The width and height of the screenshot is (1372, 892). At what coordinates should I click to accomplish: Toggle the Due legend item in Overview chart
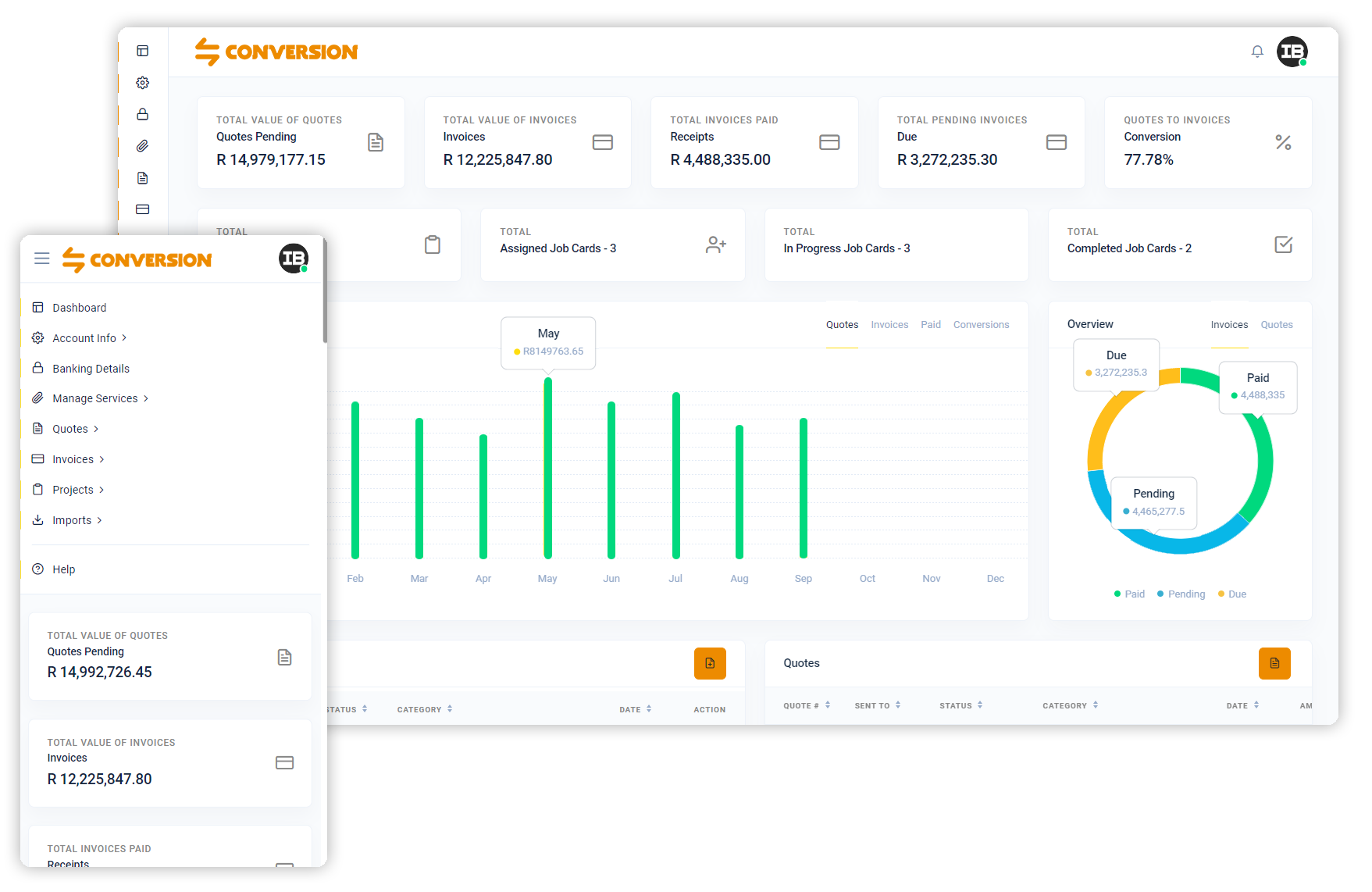[1232, 594]
